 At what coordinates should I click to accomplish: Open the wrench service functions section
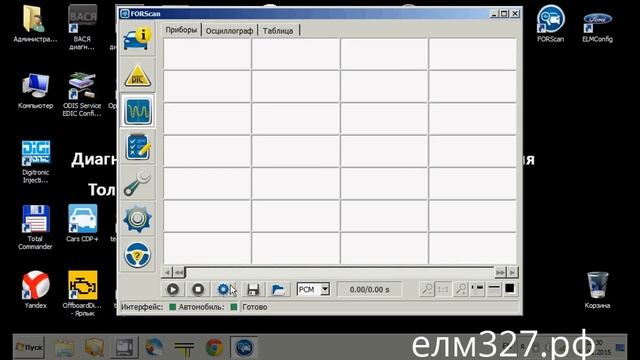click(x=138, y=183)
